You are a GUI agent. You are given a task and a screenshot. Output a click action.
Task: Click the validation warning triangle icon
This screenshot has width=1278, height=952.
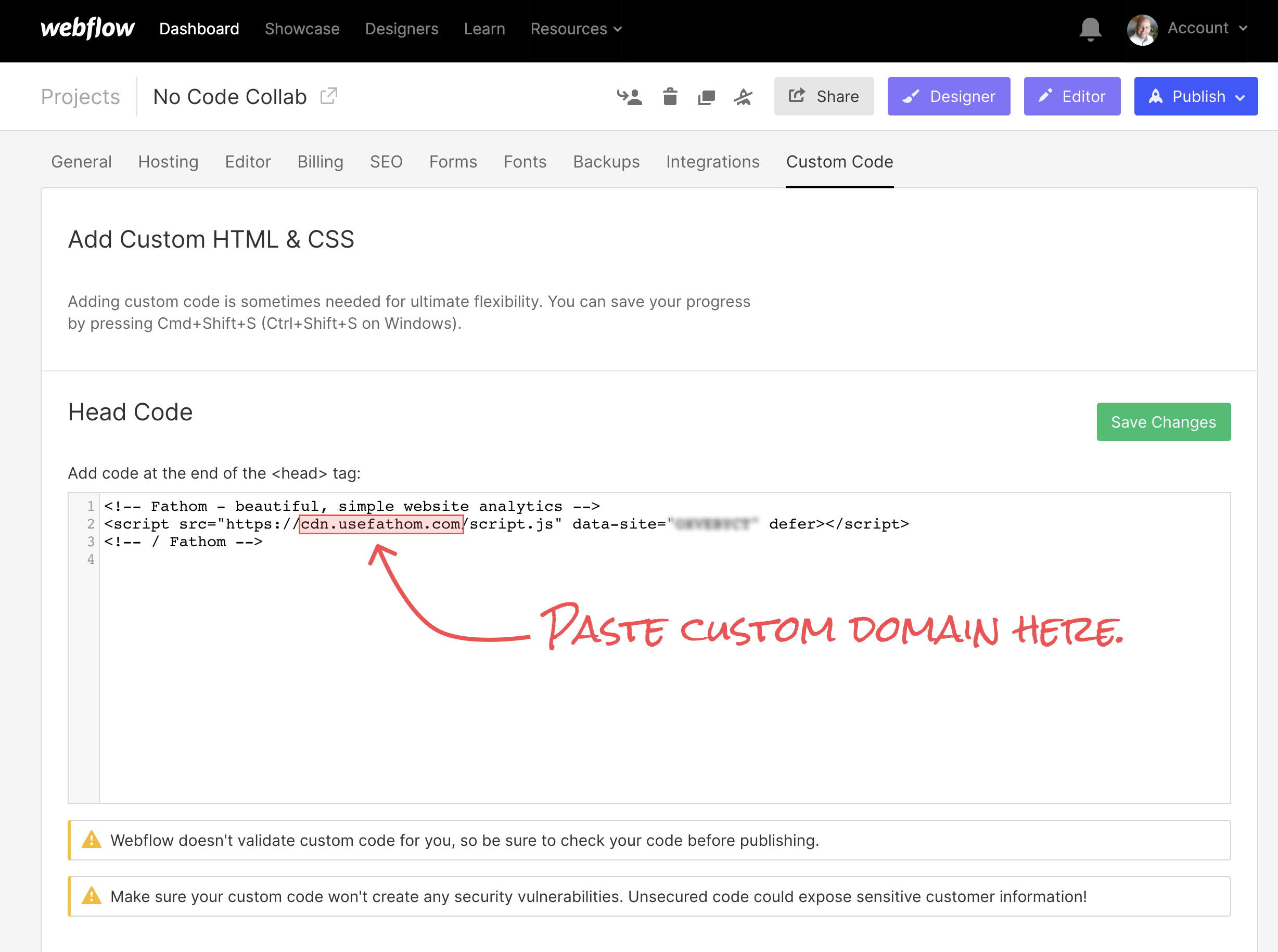91,840
